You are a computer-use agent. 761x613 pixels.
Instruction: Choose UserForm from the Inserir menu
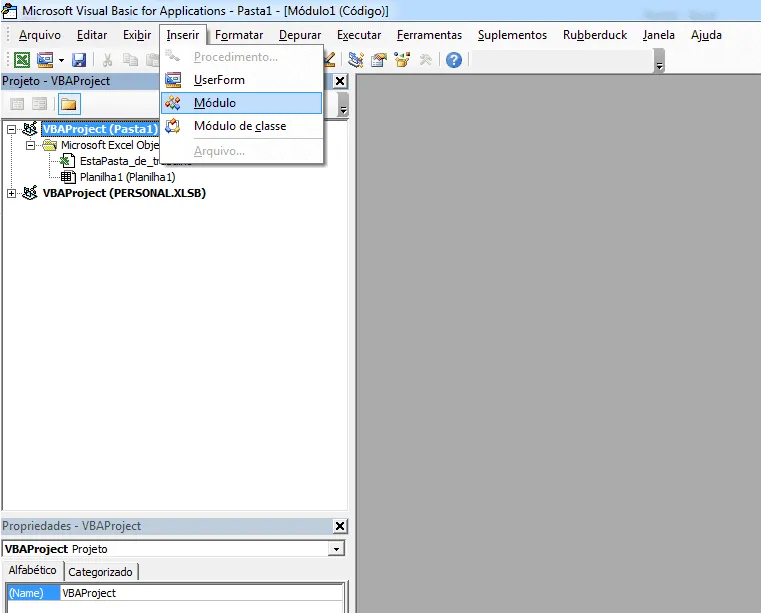pyautogui.click(x=242, y=80)
